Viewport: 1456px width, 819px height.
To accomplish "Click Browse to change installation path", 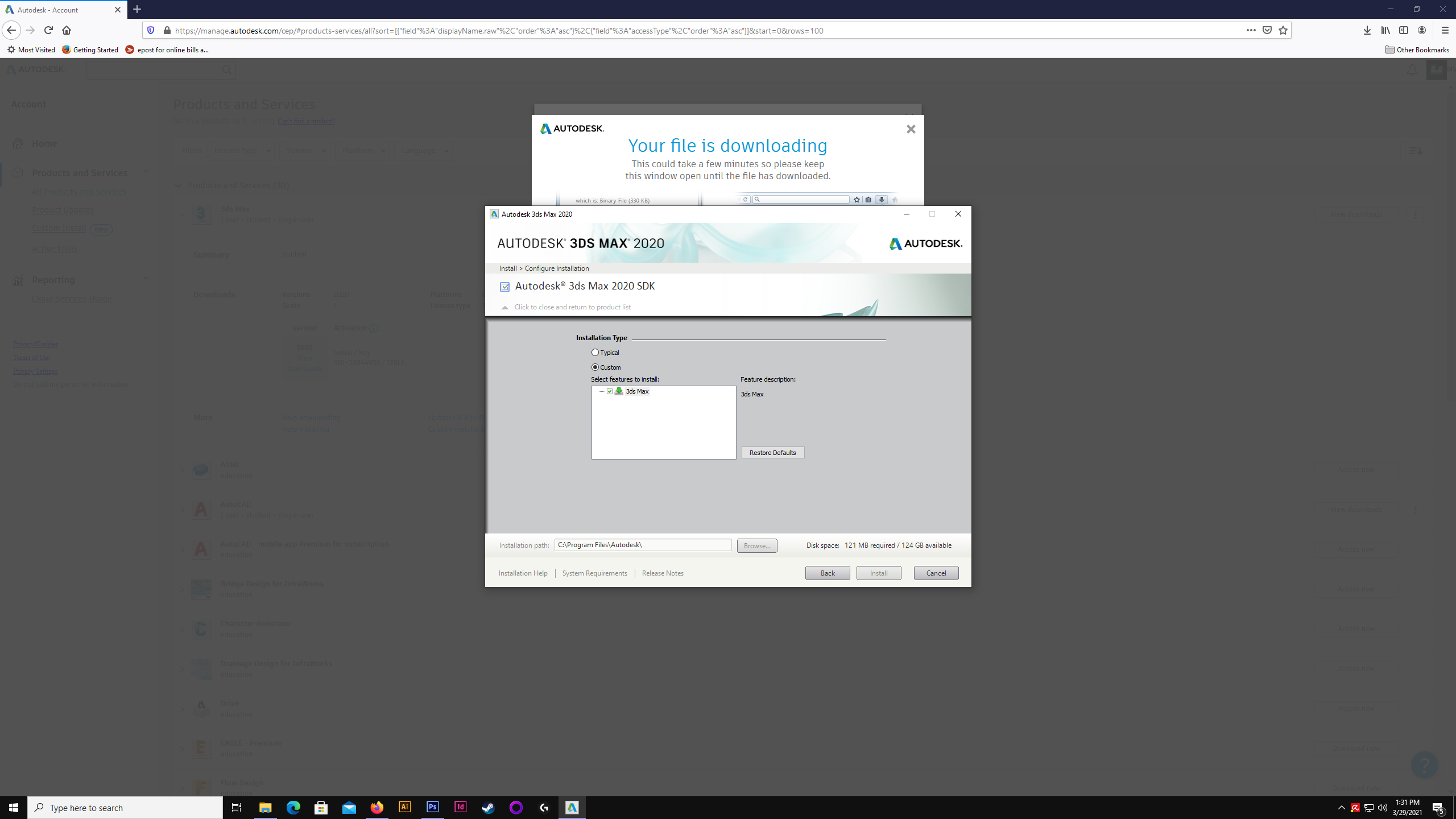I will coord(757,545).
